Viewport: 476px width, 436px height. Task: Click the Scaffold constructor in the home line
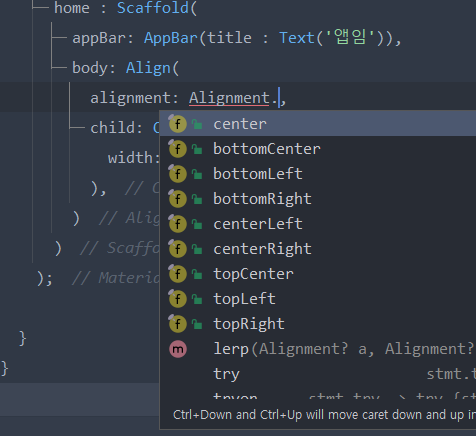click(x=153, y=8)
